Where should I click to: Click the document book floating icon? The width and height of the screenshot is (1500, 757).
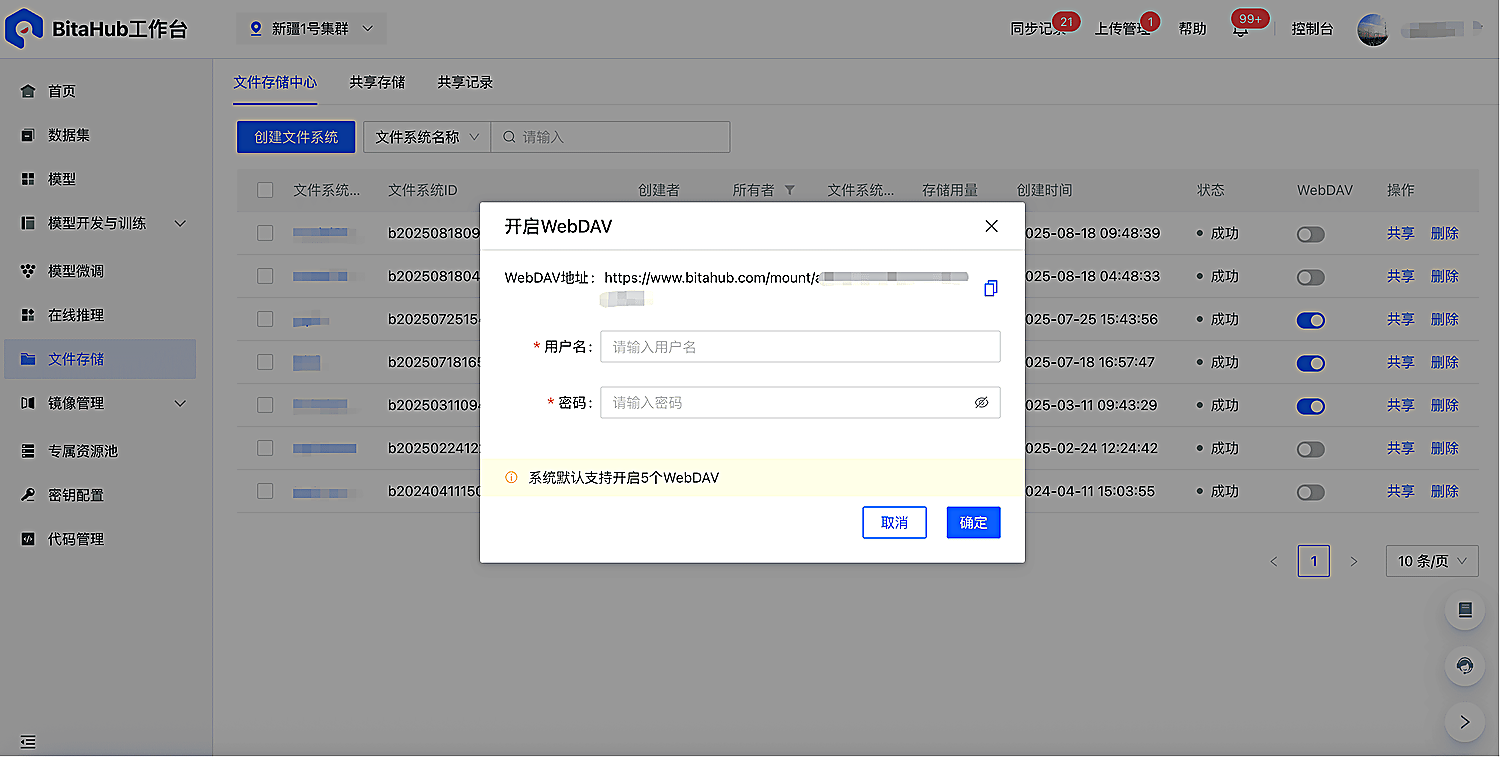click(1465, 610)
